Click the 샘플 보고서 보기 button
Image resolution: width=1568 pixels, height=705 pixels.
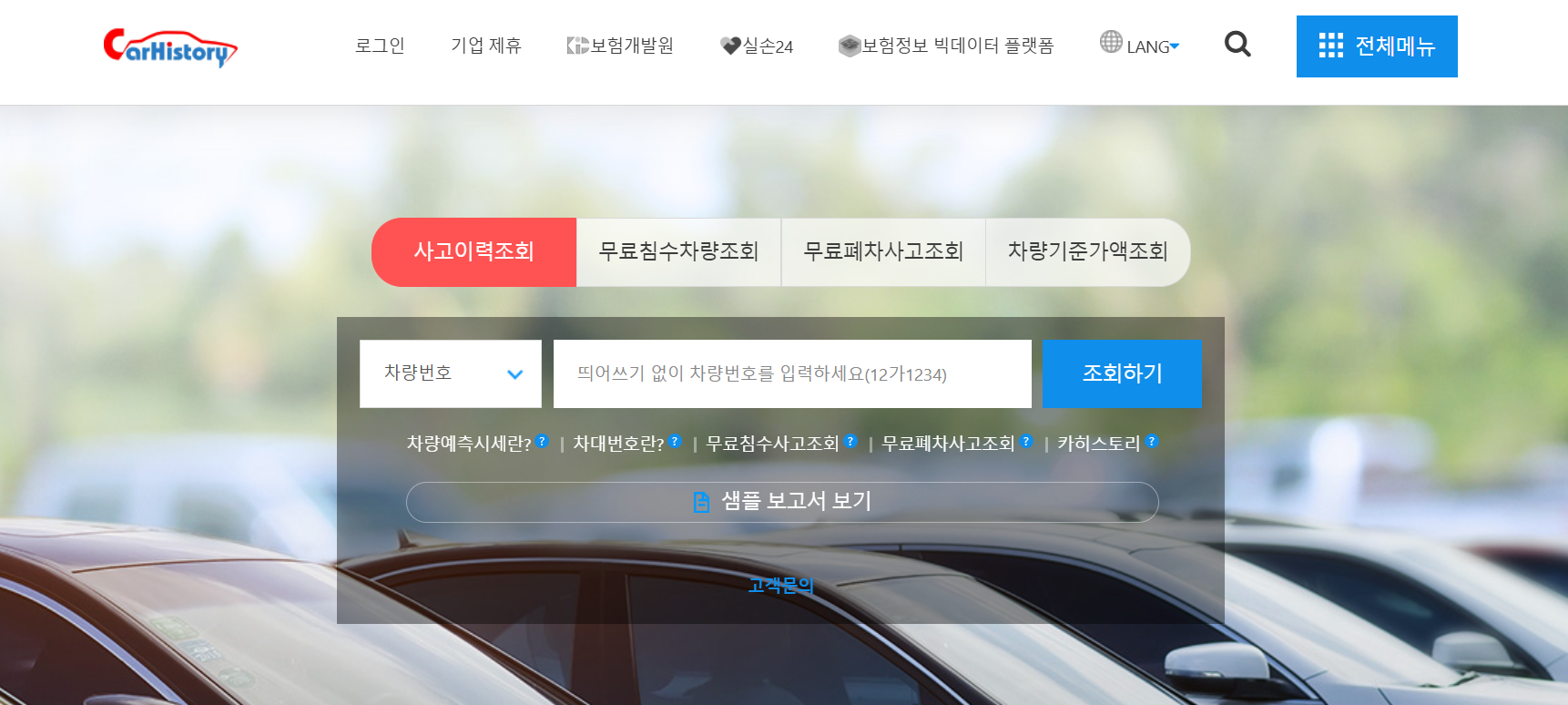pyautogui.click(x=782, y=502)
